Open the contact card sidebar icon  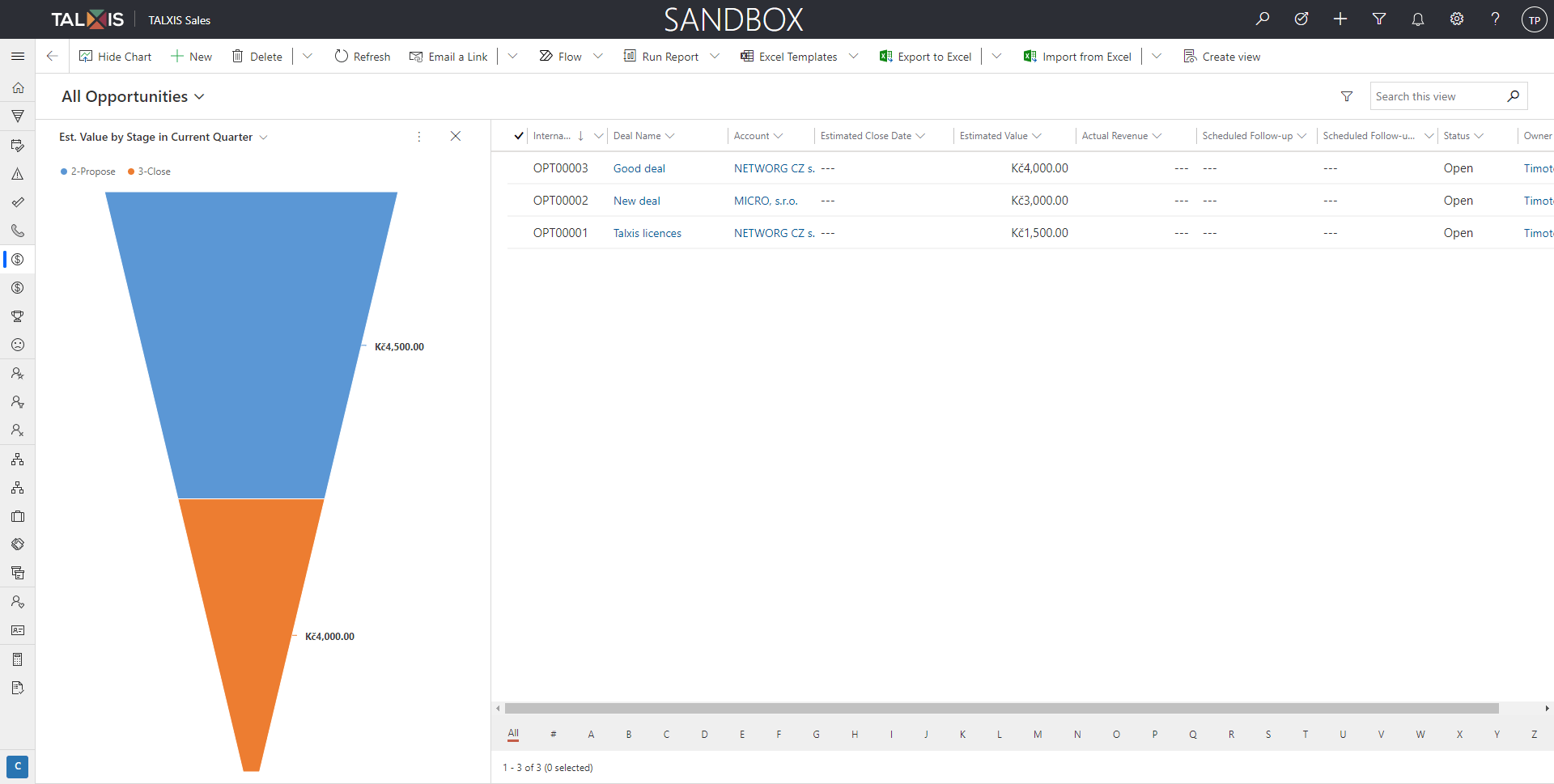coord(18,630)
